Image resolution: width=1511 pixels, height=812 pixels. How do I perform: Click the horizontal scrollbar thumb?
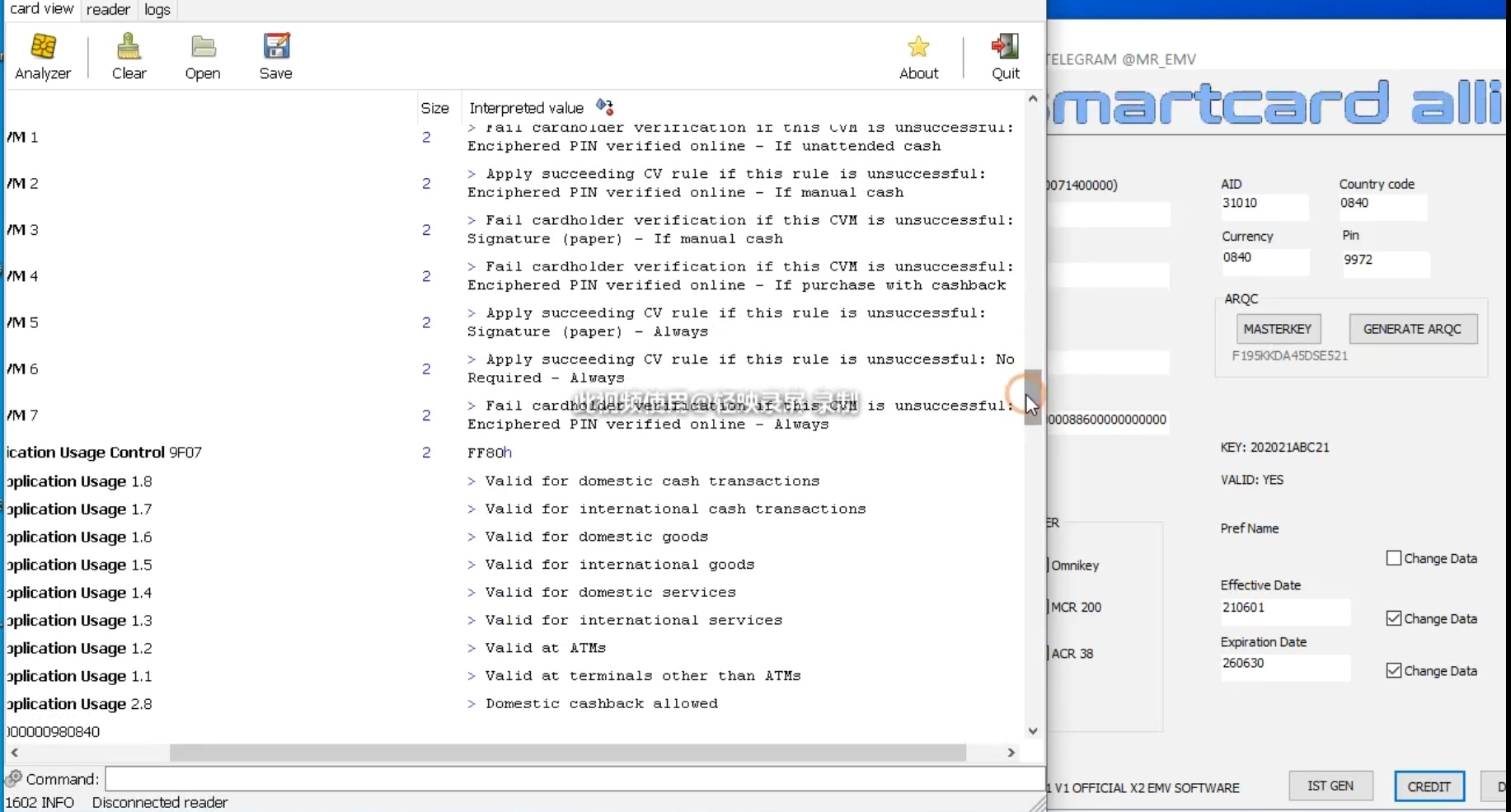[567, 753]
